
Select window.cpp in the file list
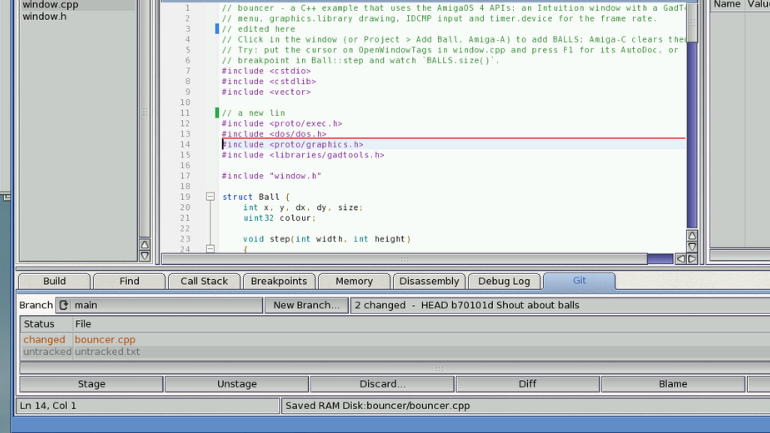[50, 5]
